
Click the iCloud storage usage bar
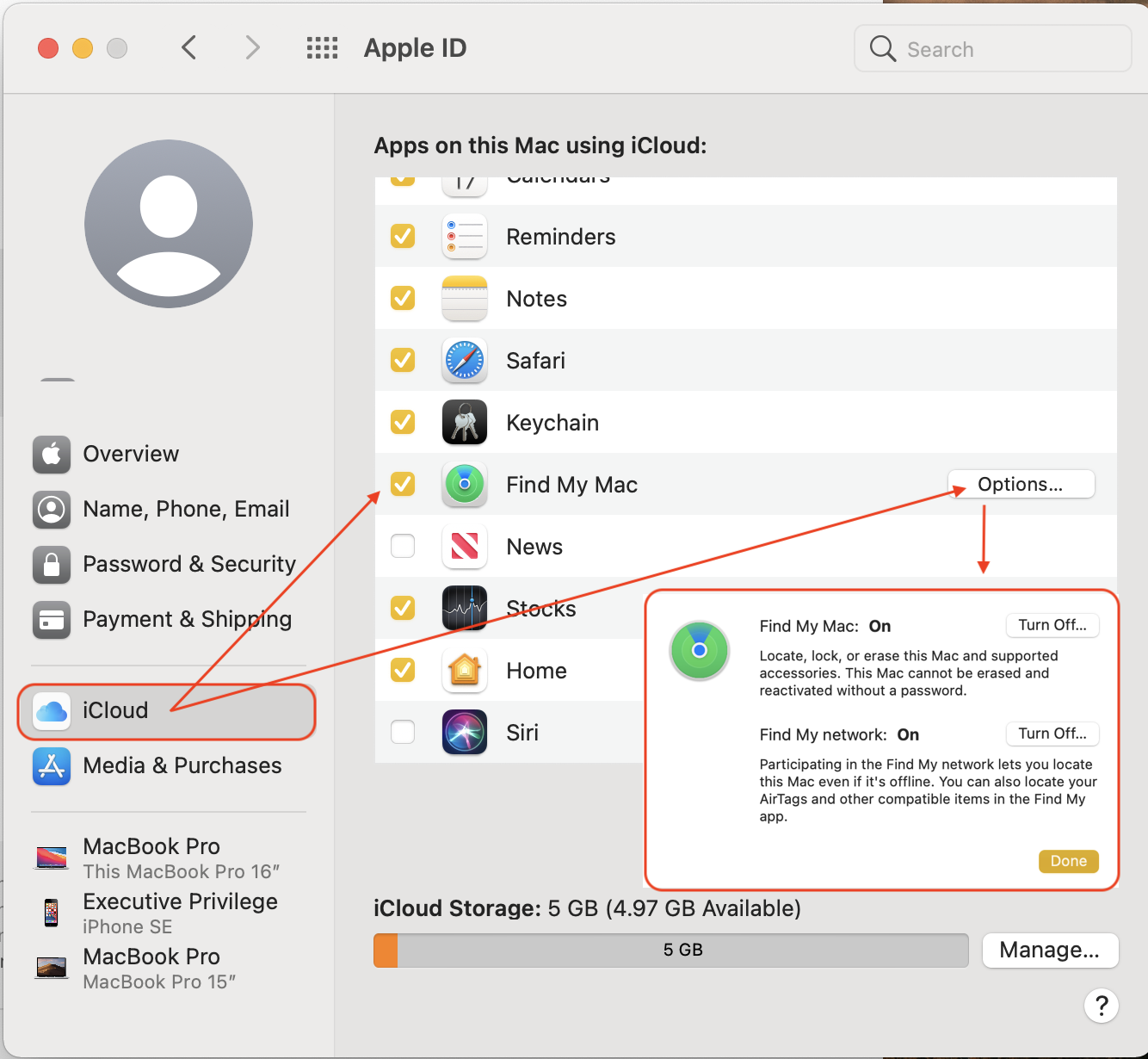pyautogui.click(x=671, y=950)
